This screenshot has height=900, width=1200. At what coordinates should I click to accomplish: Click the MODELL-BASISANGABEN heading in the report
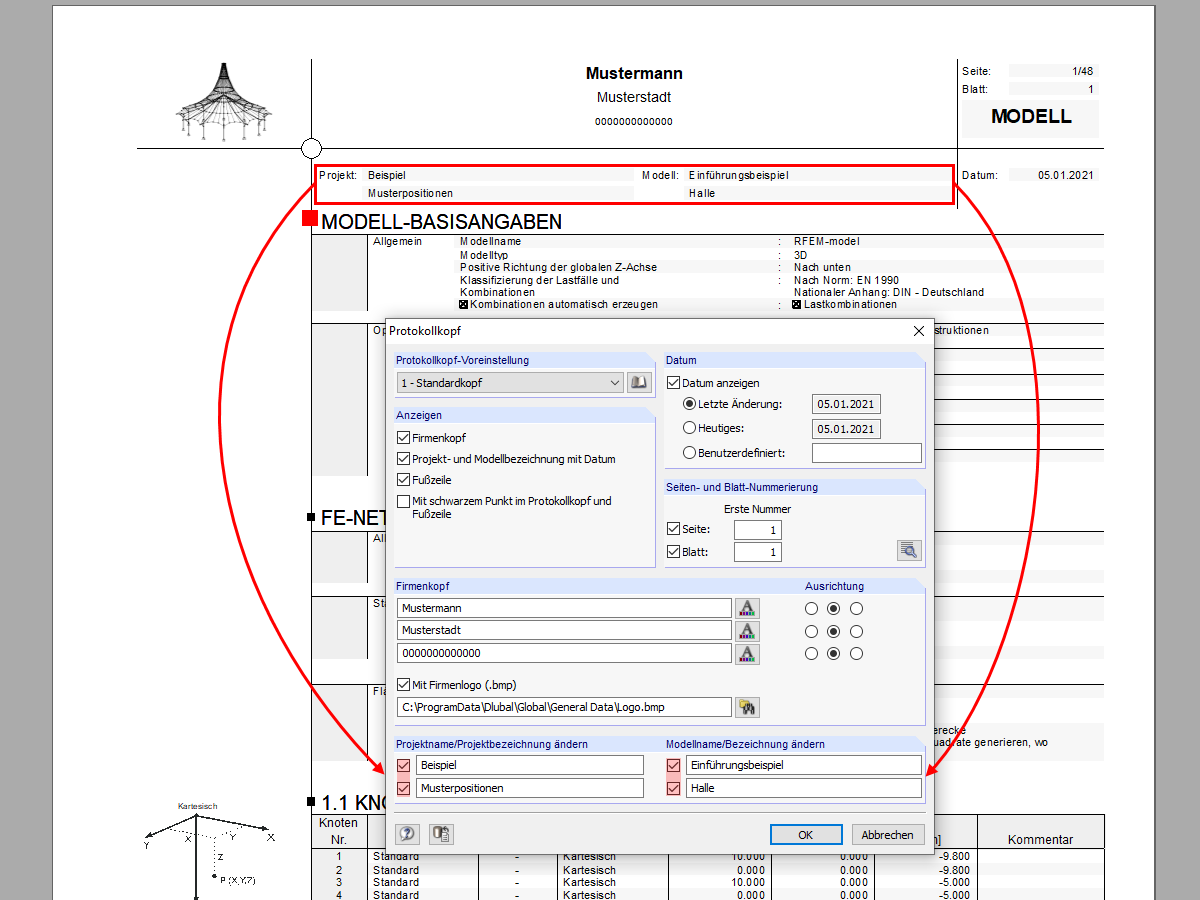point(441,222)
